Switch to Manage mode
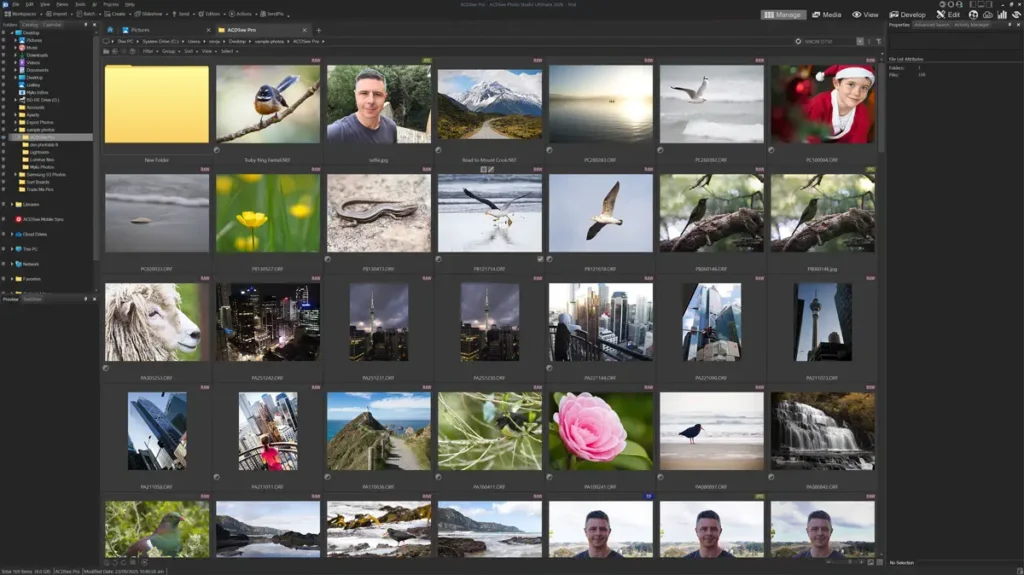This screenshot has width=1024, height=575. pos(782,14)
